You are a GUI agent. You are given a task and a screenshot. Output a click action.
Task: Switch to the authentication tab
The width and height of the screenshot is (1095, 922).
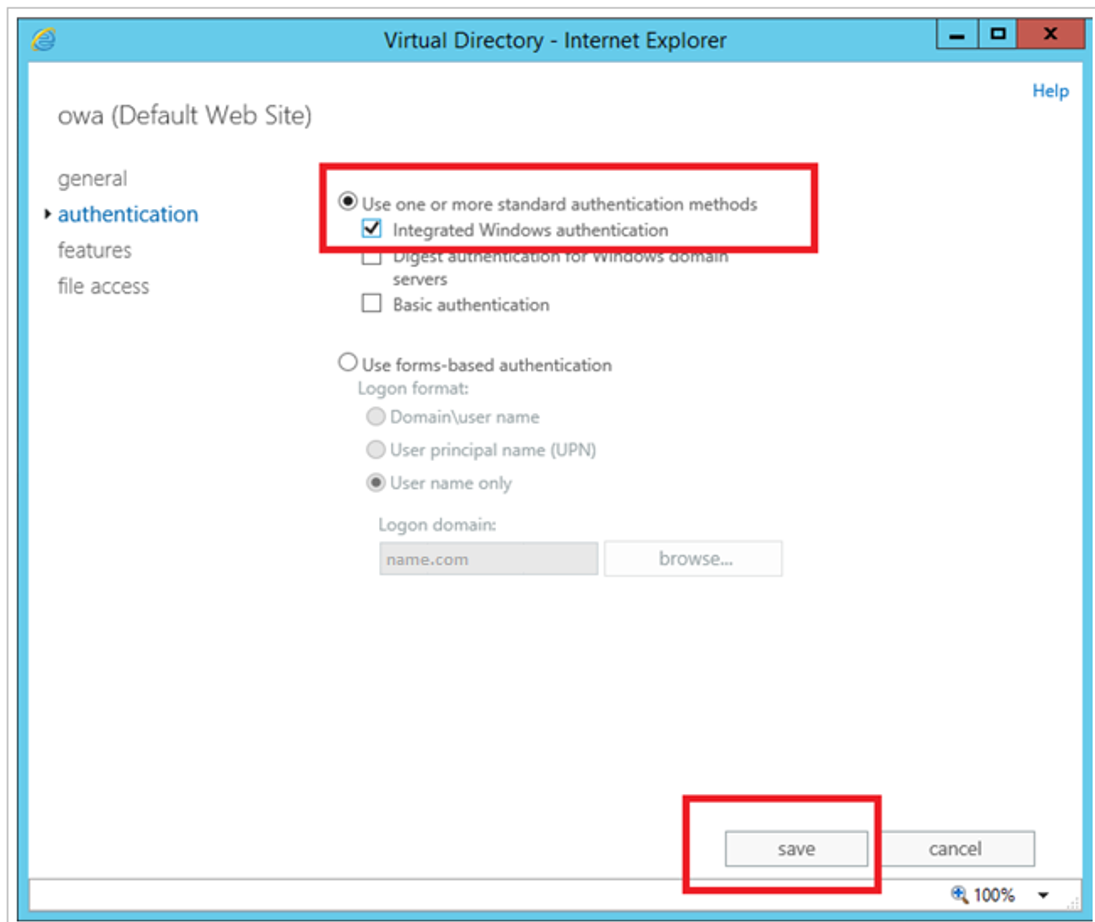pos(128,214)
